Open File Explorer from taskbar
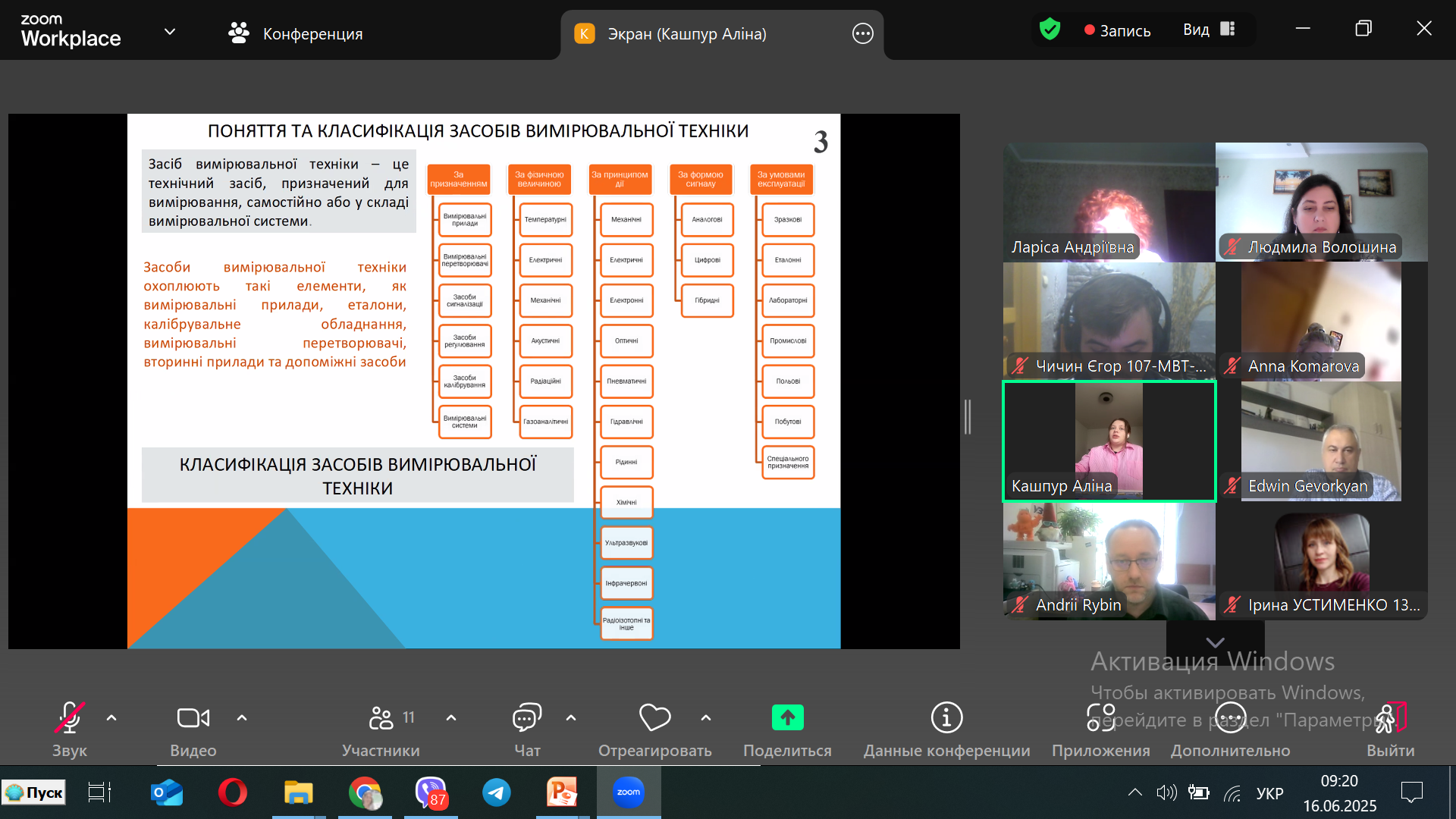This screenshot has width=1456, height=819. point(298,792)
